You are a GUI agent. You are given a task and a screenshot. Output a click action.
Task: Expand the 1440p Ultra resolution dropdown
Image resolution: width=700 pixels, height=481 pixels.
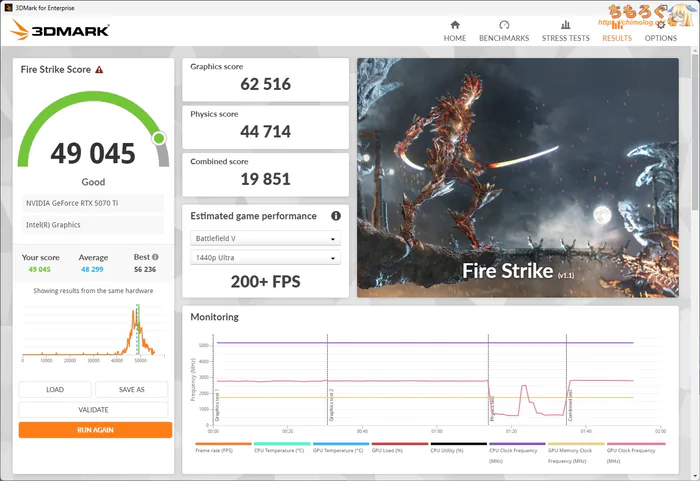(x=265, y=259)
